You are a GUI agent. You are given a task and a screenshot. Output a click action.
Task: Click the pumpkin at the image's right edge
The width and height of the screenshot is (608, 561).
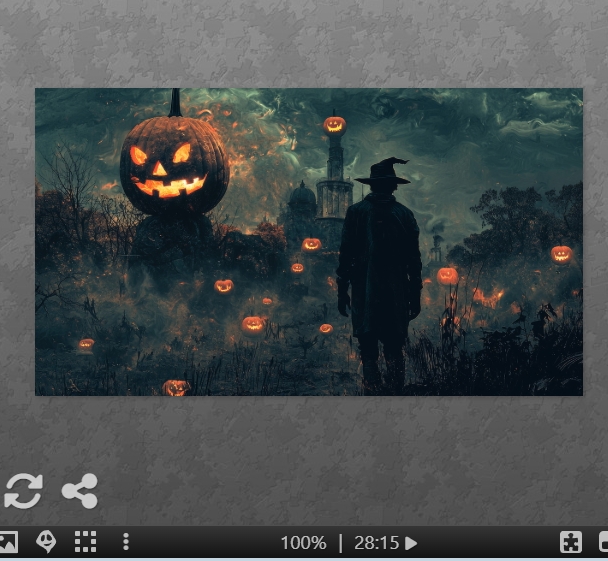561,254
